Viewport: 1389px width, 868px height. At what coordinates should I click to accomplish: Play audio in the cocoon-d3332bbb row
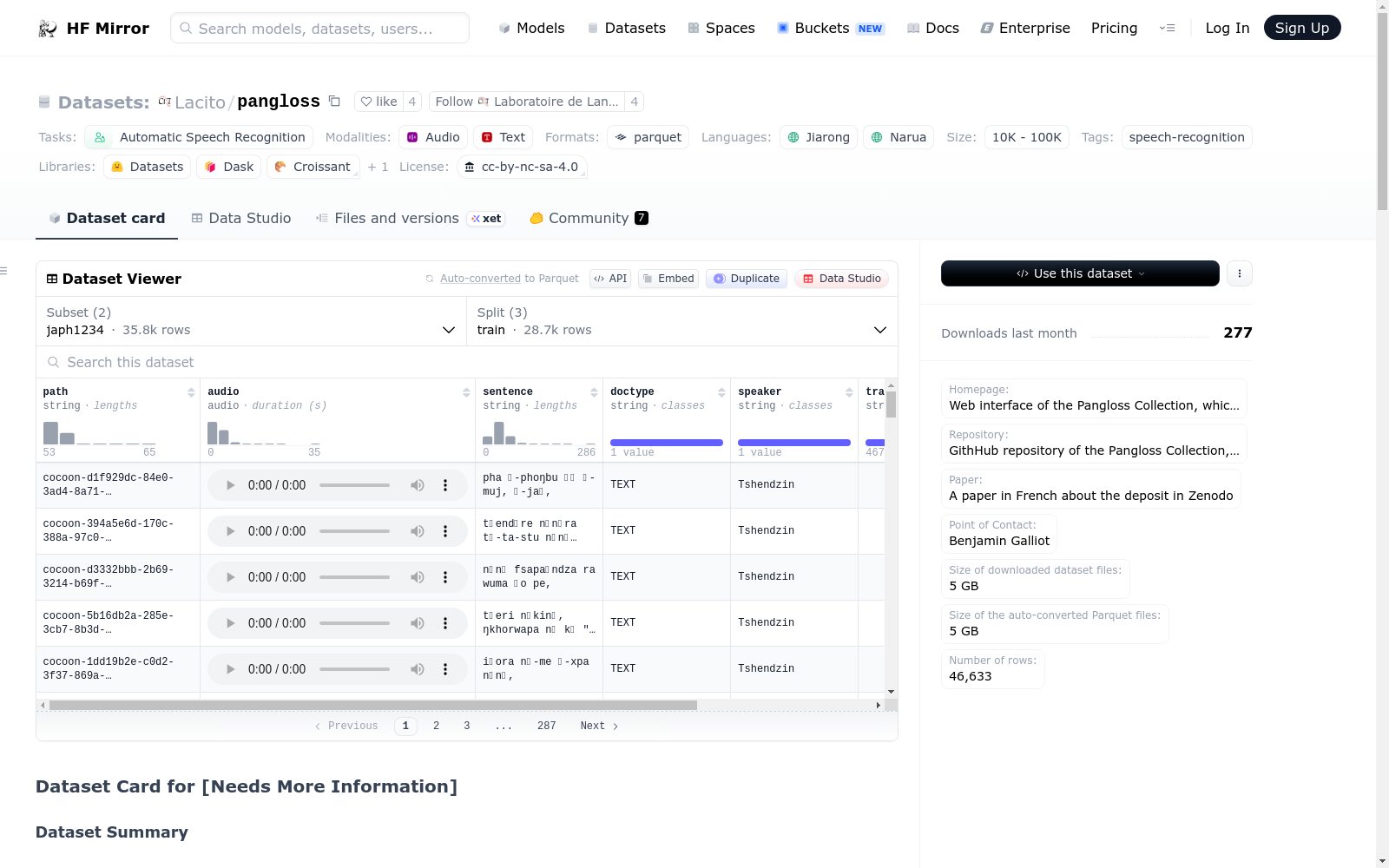point(230,577)
